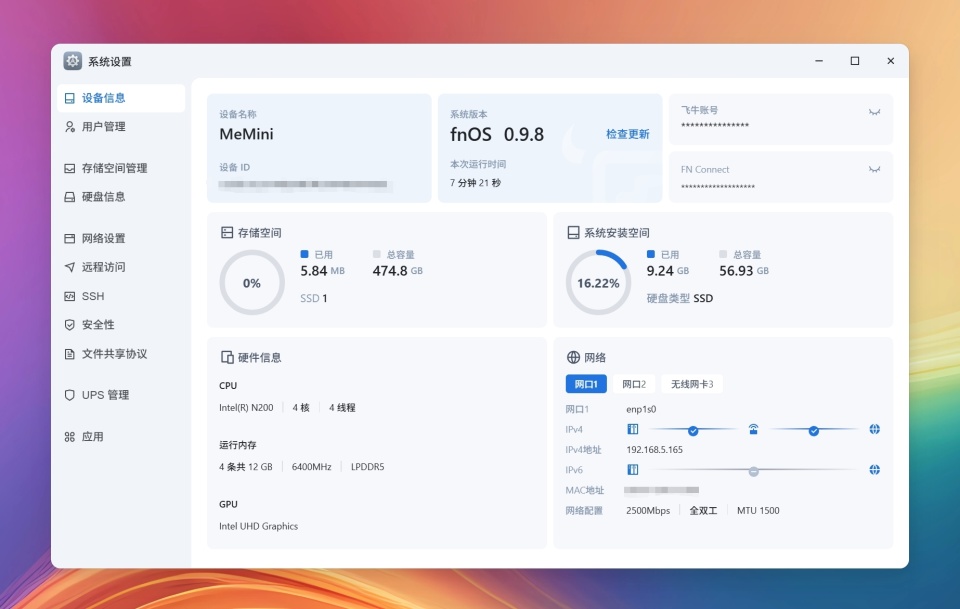Screen dimensions: 960x609
Task: Click the 硬盘信息 disk icon
Action: pos(70,197)
